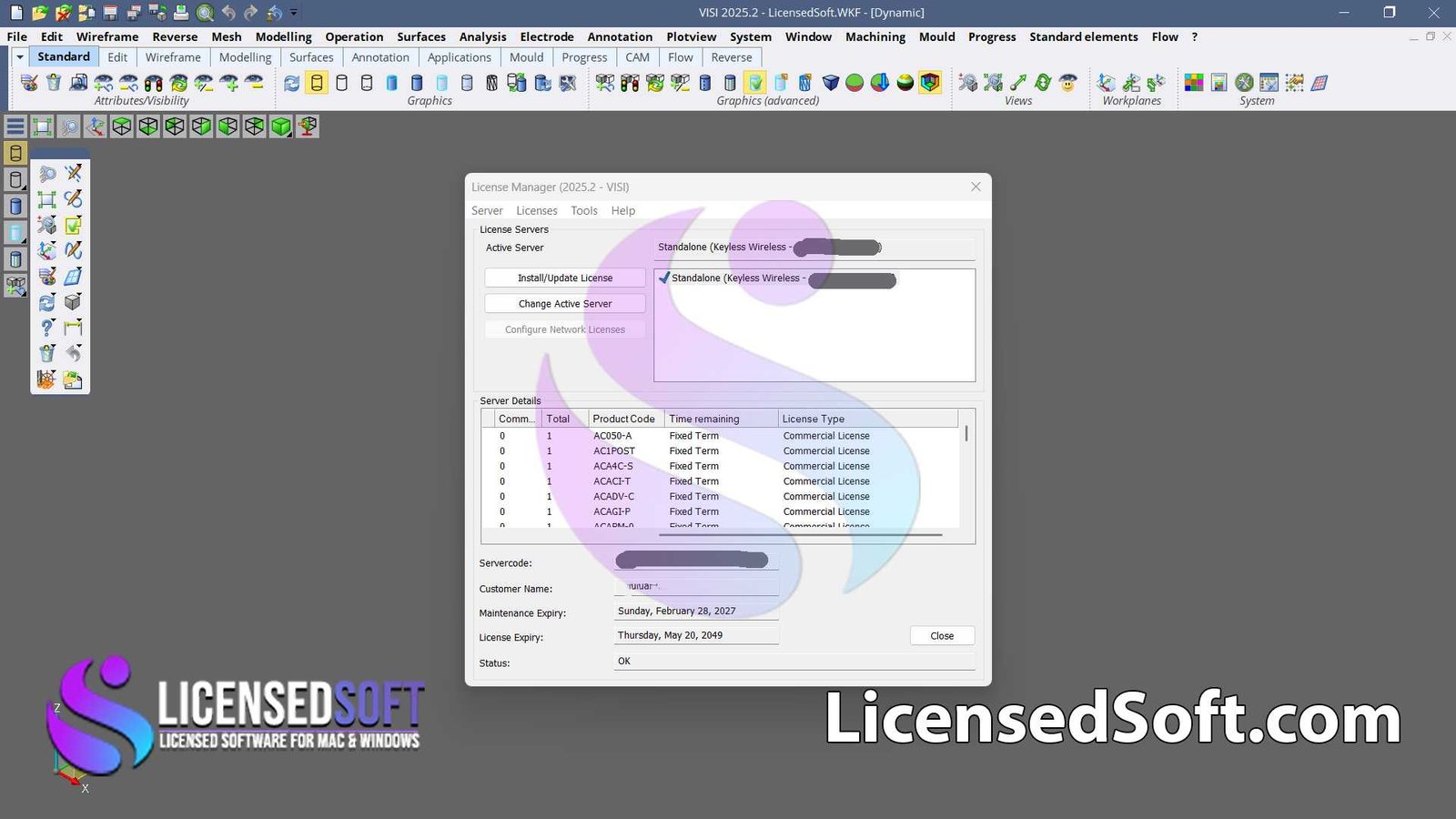
Task: Select the ACADV-C product row
Action: point(720,496)
